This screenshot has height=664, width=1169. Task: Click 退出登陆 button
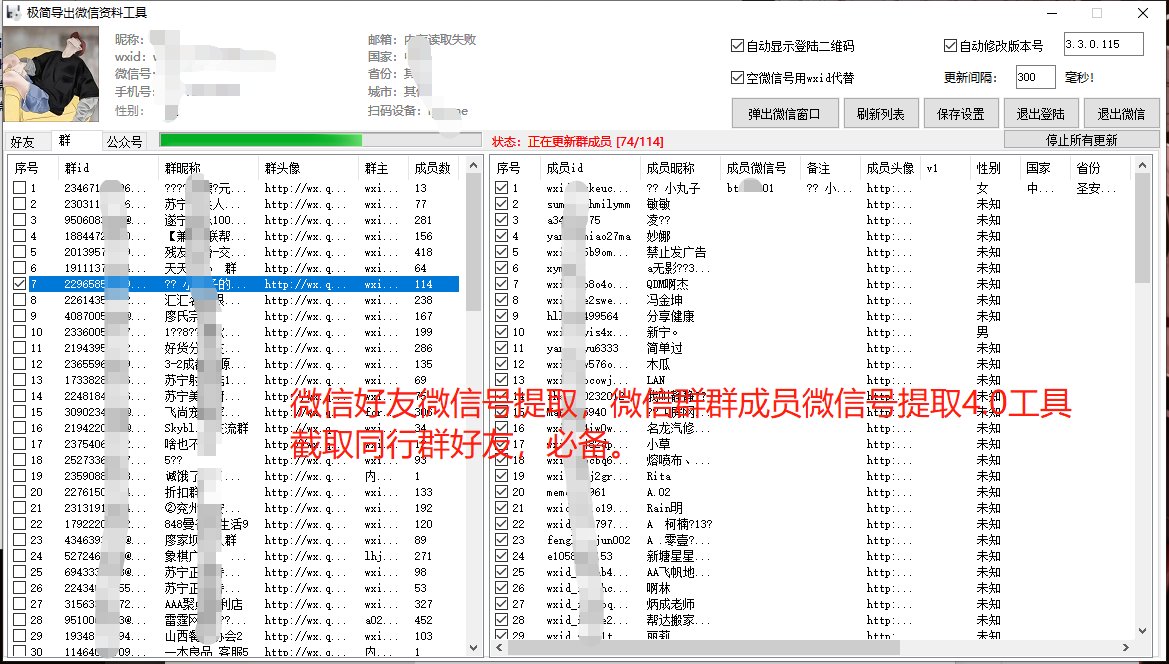pyautogui.click(x=1041, y=114)
